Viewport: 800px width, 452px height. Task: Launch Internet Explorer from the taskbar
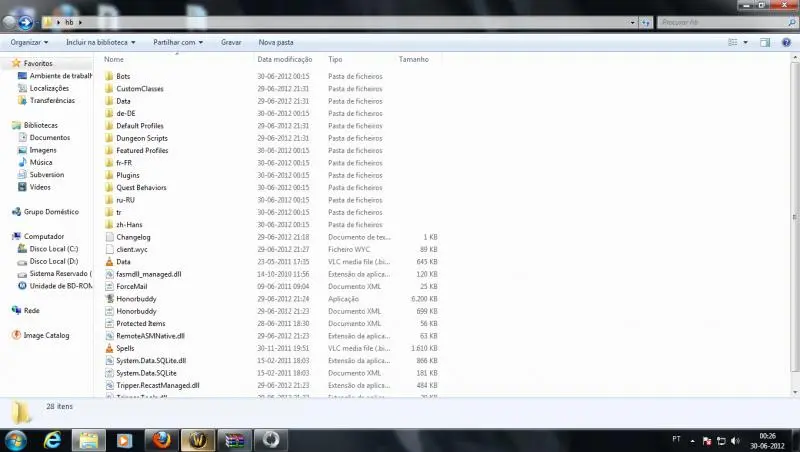tap(53, 438)
